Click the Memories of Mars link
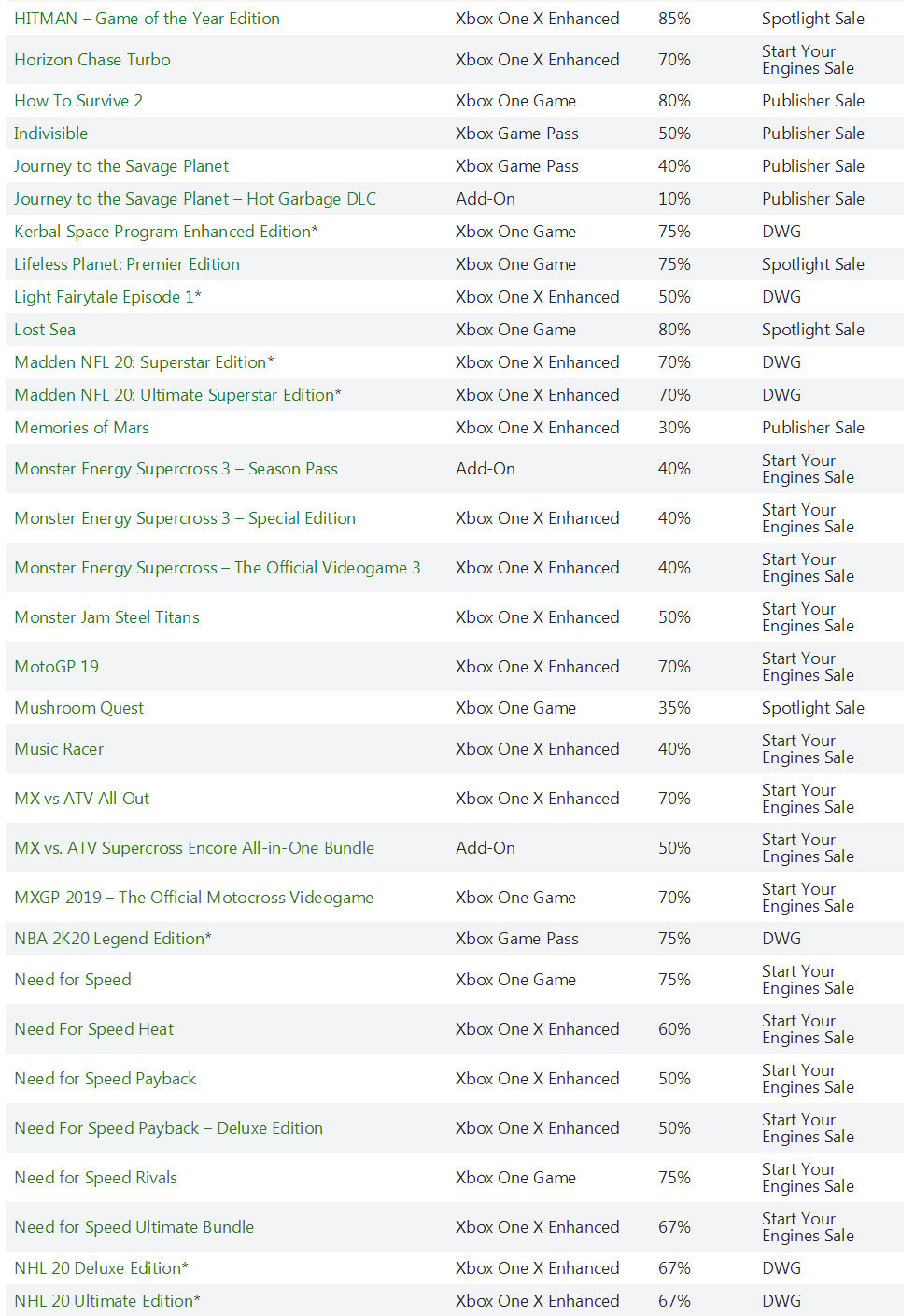 tap(81, 428)
